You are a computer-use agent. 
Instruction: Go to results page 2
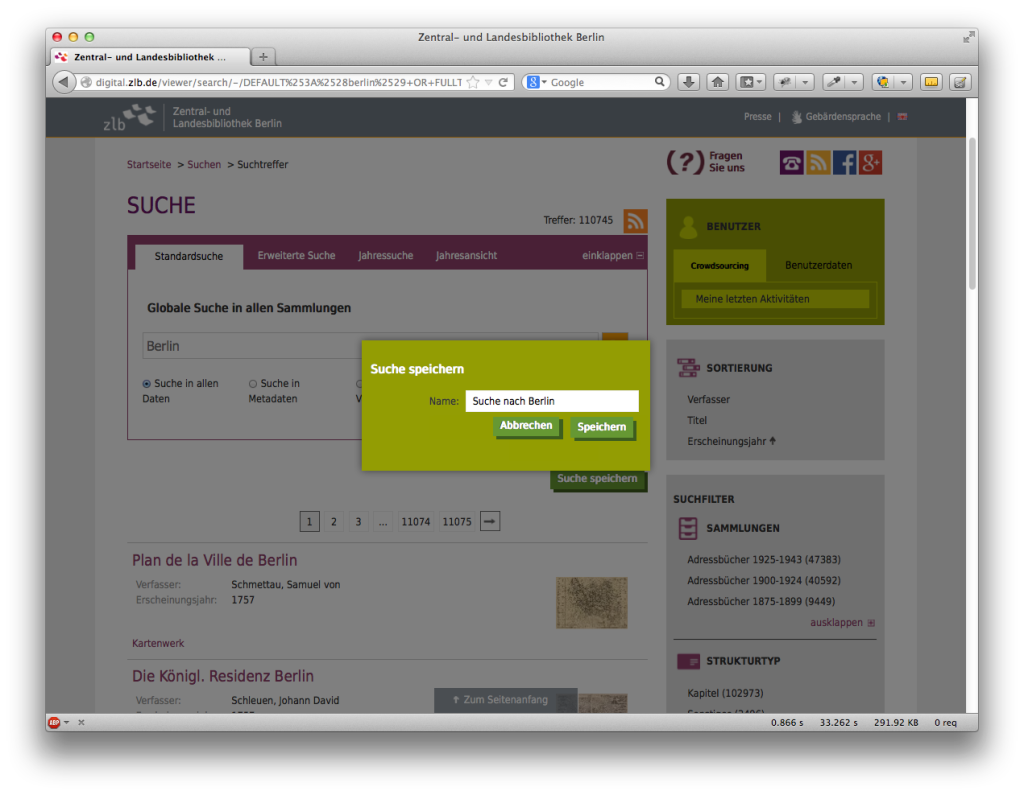coord(334,521)
